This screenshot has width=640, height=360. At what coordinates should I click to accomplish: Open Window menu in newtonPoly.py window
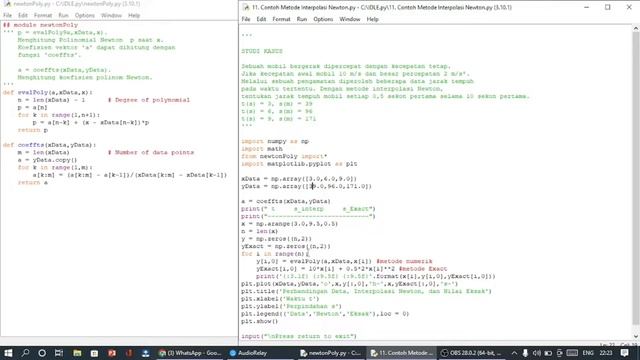pos(111,16)
